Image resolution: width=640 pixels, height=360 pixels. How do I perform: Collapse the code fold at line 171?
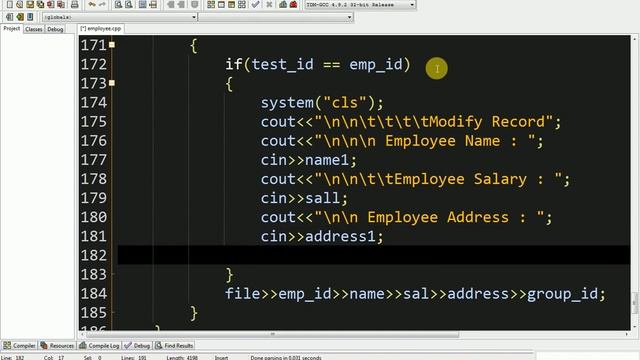112,45
